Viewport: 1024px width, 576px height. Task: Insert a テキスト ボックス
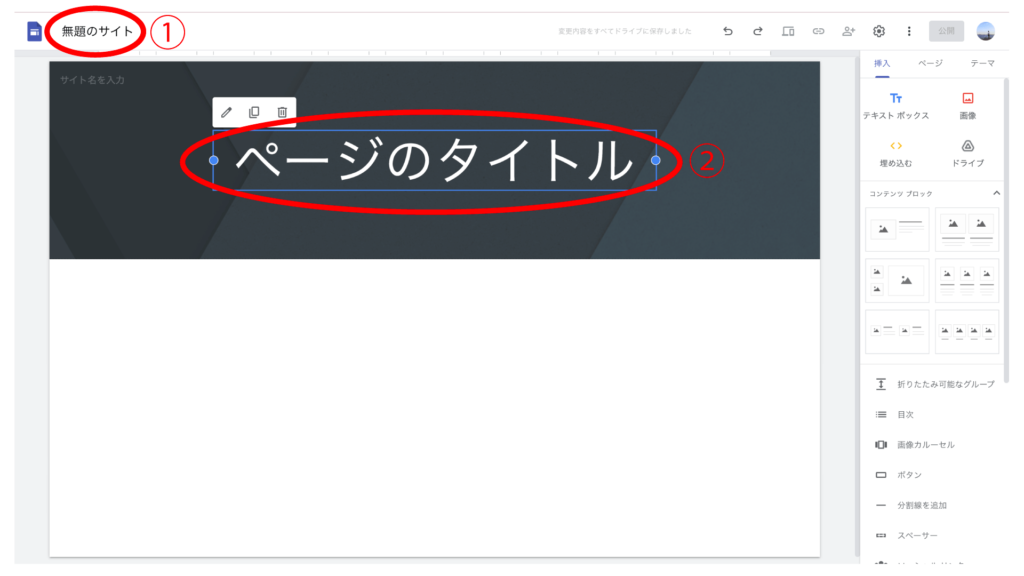[896, 106]
